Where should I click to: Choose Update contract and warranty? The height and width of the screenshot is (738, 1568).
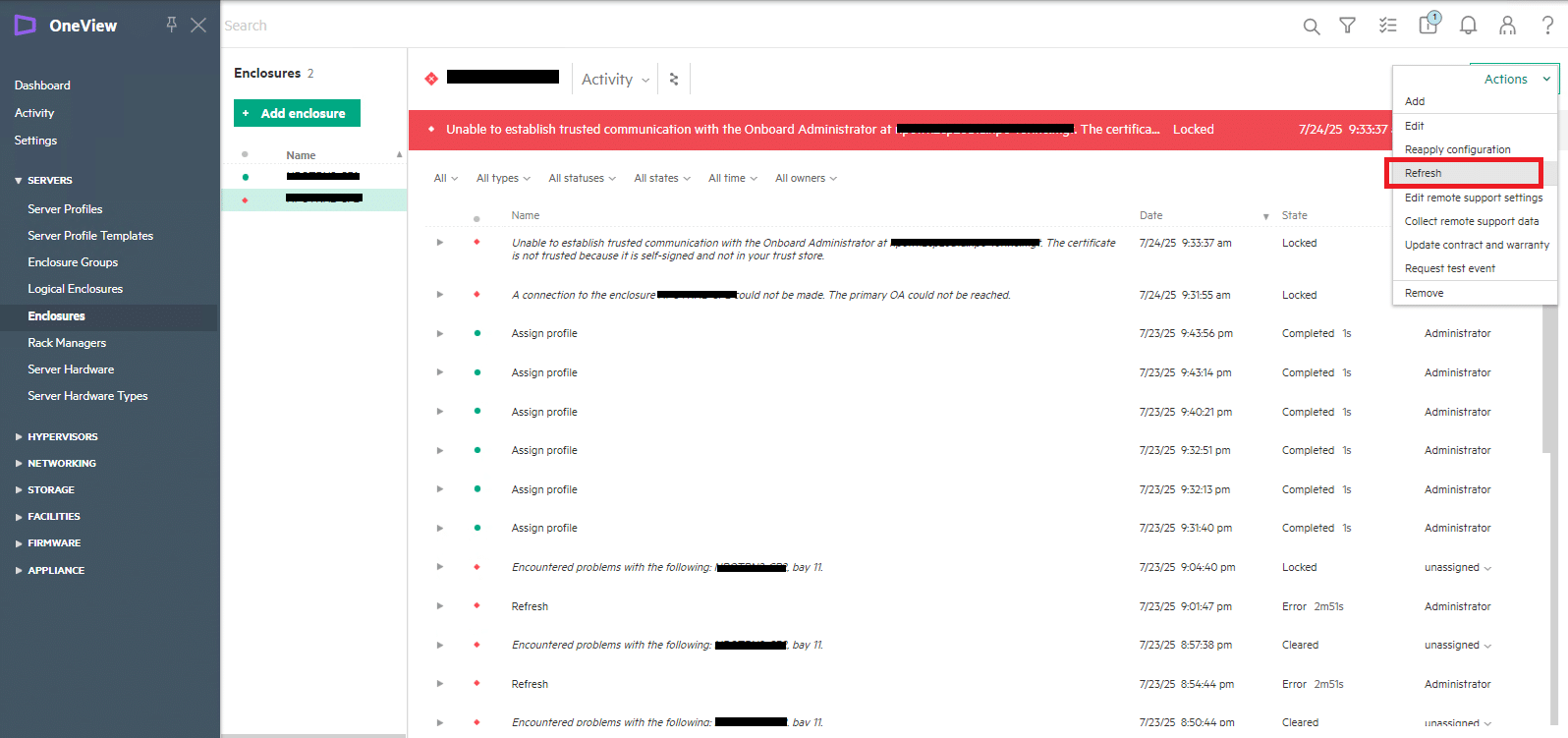click(1476, 245)
